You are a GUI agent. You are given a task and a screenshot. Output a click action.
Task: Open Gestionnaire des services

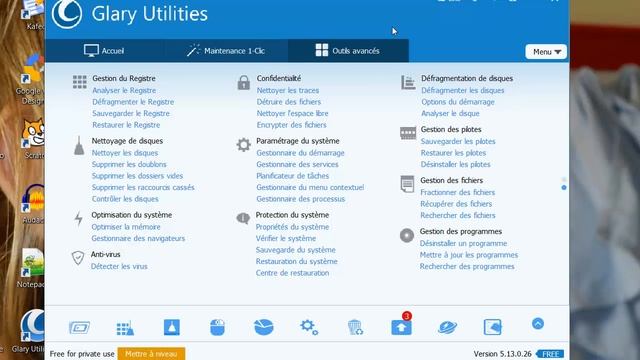click(x=297, y=164)
